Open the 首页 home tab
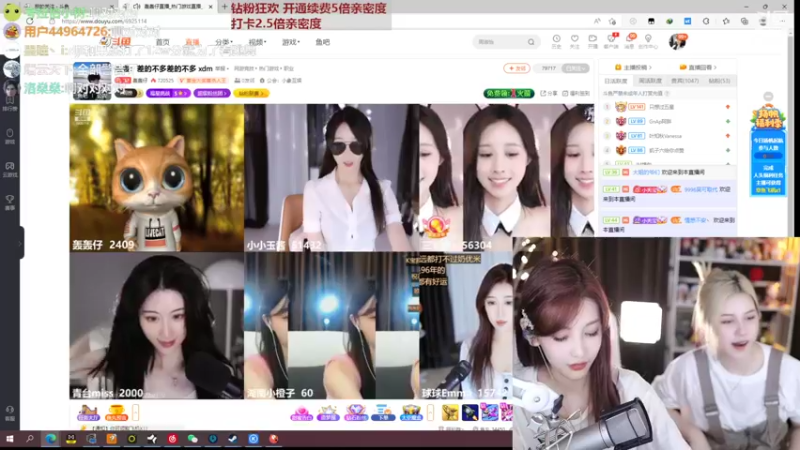 (162, 42)
